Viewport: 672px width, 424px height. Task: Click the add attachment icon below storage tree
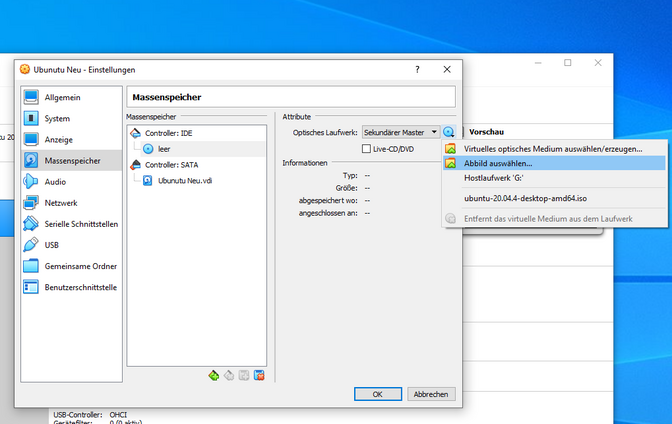point(244,375)
